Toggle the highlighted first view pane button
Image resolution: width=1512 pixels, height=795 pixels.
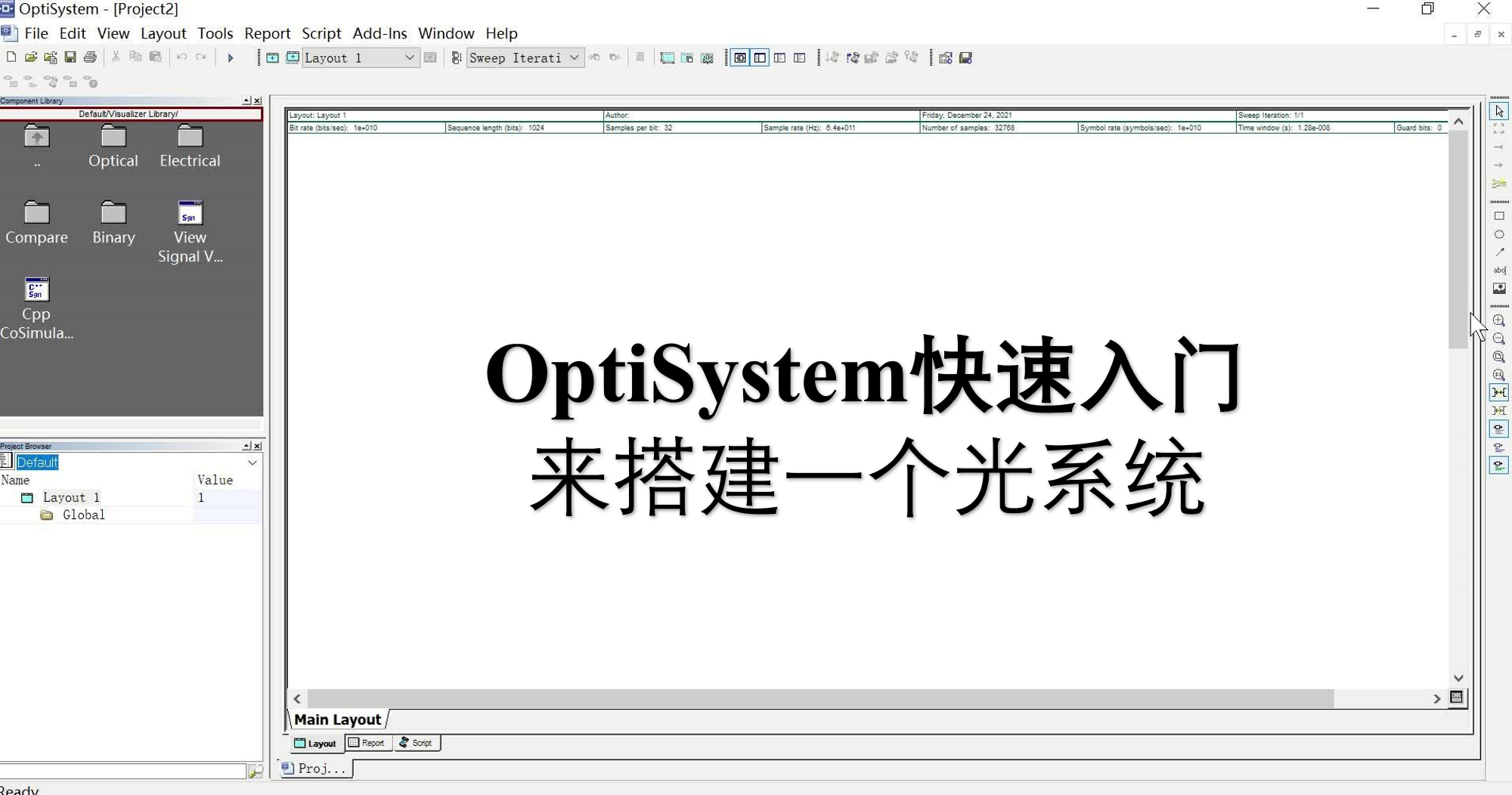[740, 58]
